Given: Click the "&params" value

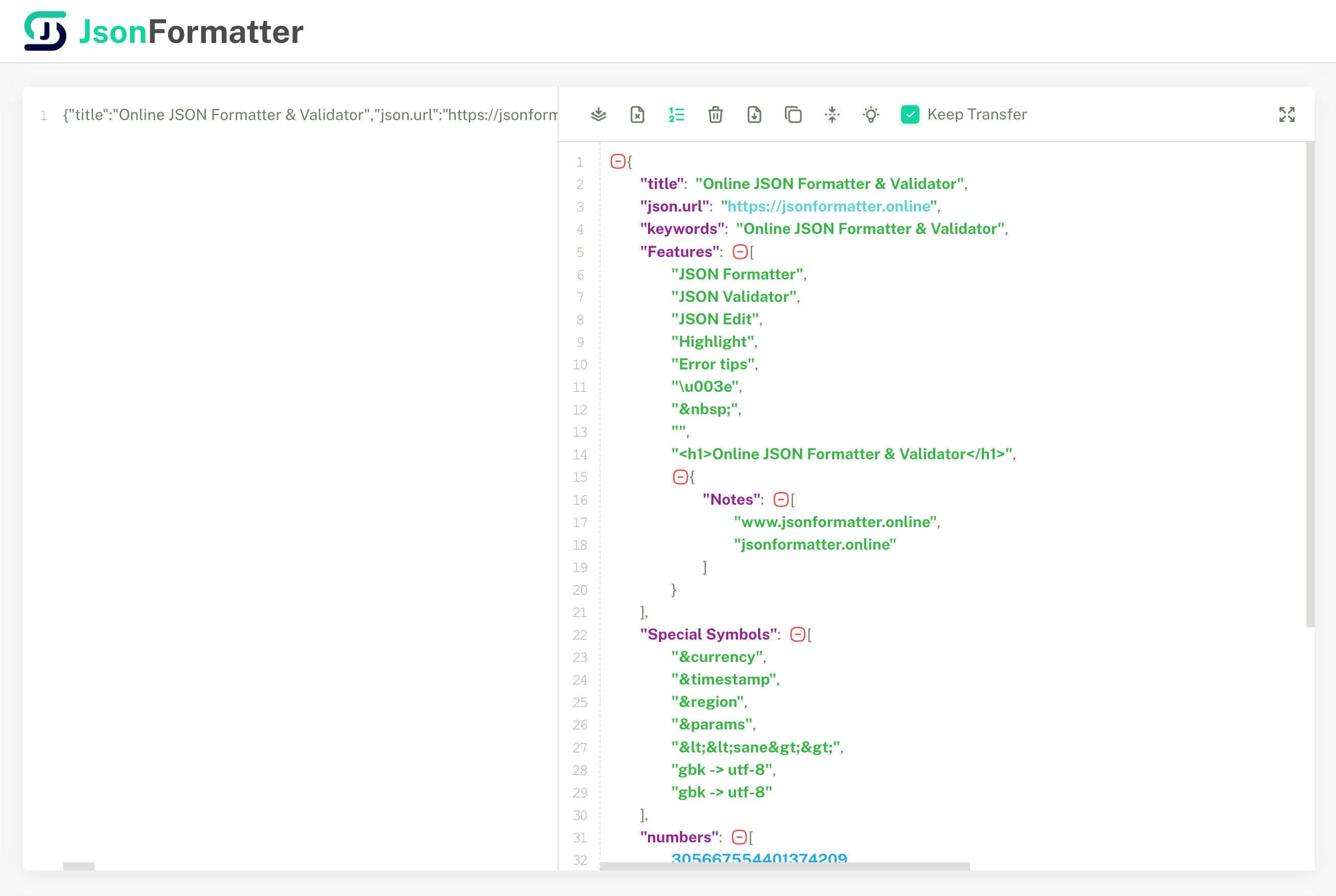Looking at the screenshot, I should (712, 724).
